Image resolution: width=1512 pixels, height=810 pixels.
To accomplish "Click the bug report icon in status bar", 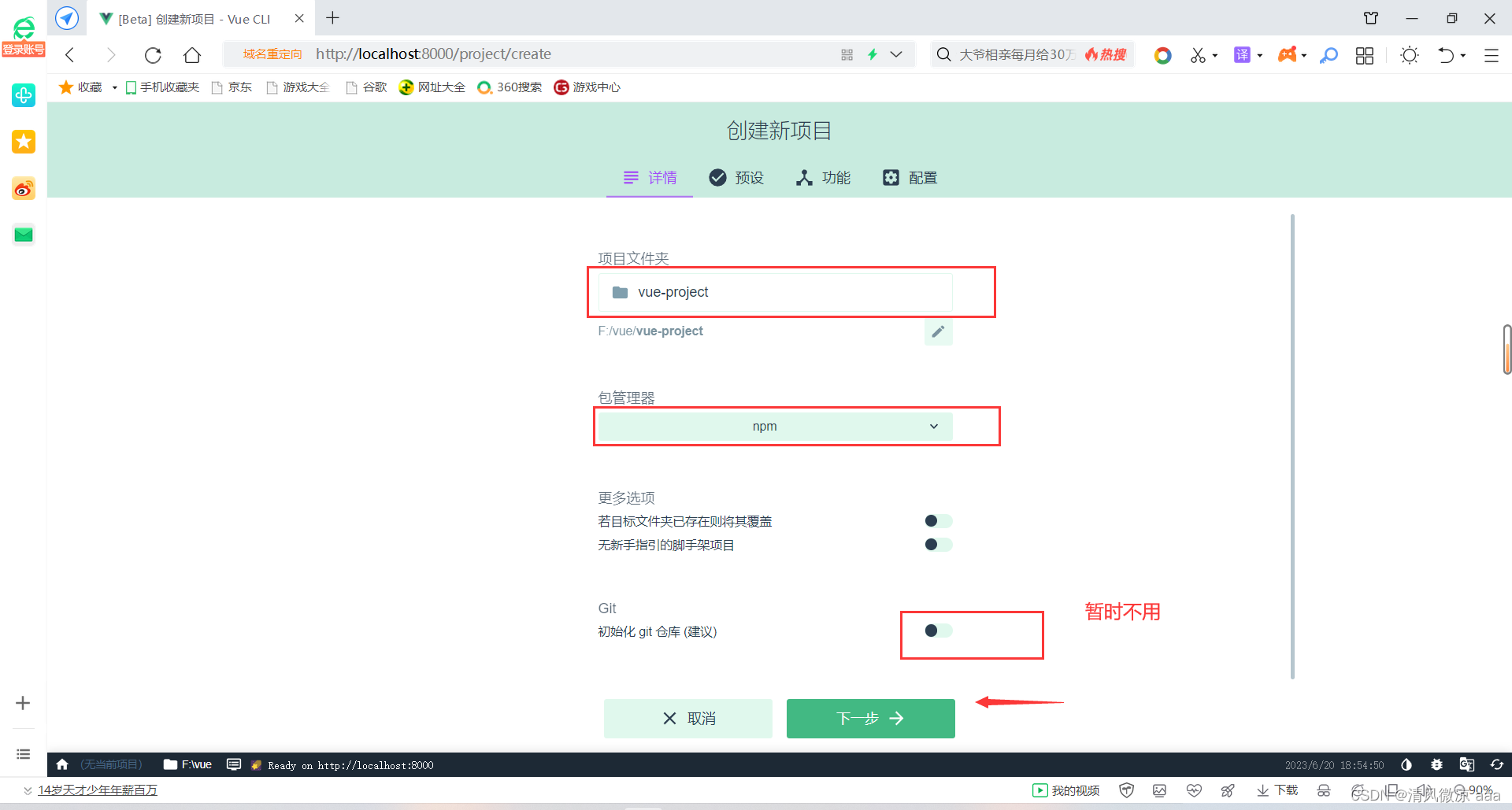I will (1436, 764).
